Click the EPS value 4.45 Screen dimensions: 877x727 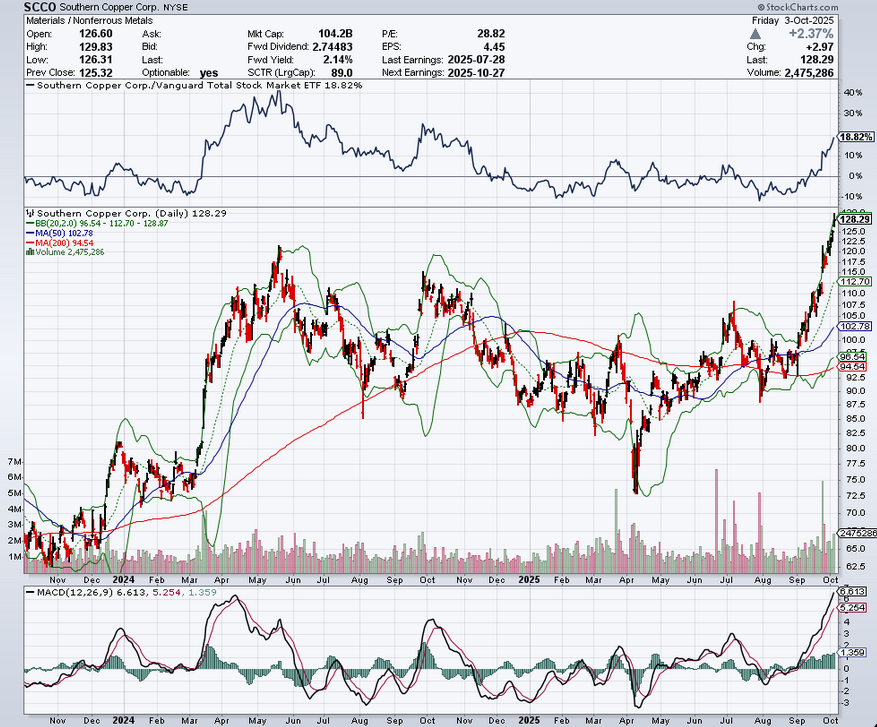tap(494, 47)
